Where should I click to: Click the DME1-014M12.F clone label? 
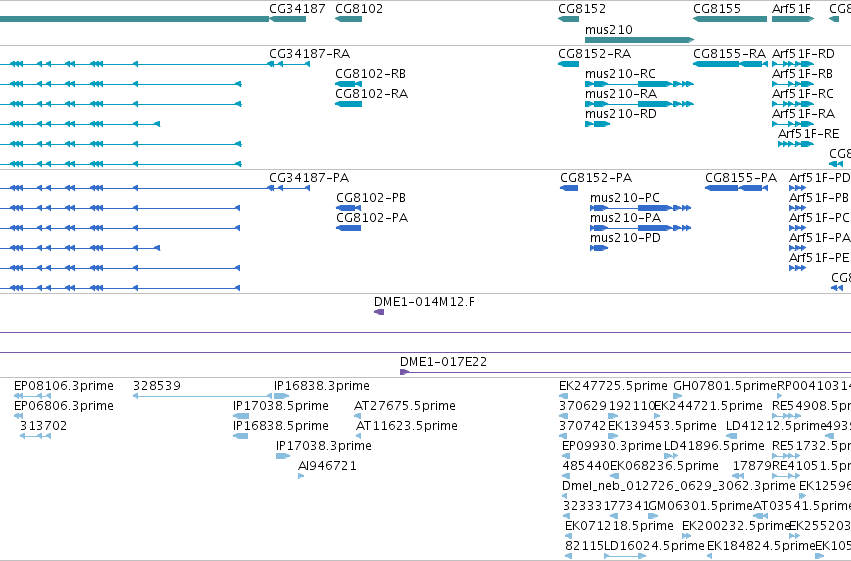click(x=424, y=302)
